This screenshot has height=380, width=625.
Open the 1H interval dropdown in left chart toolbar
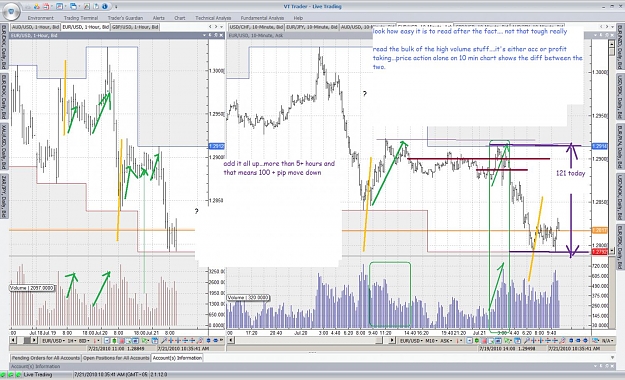tap(72, 341)
